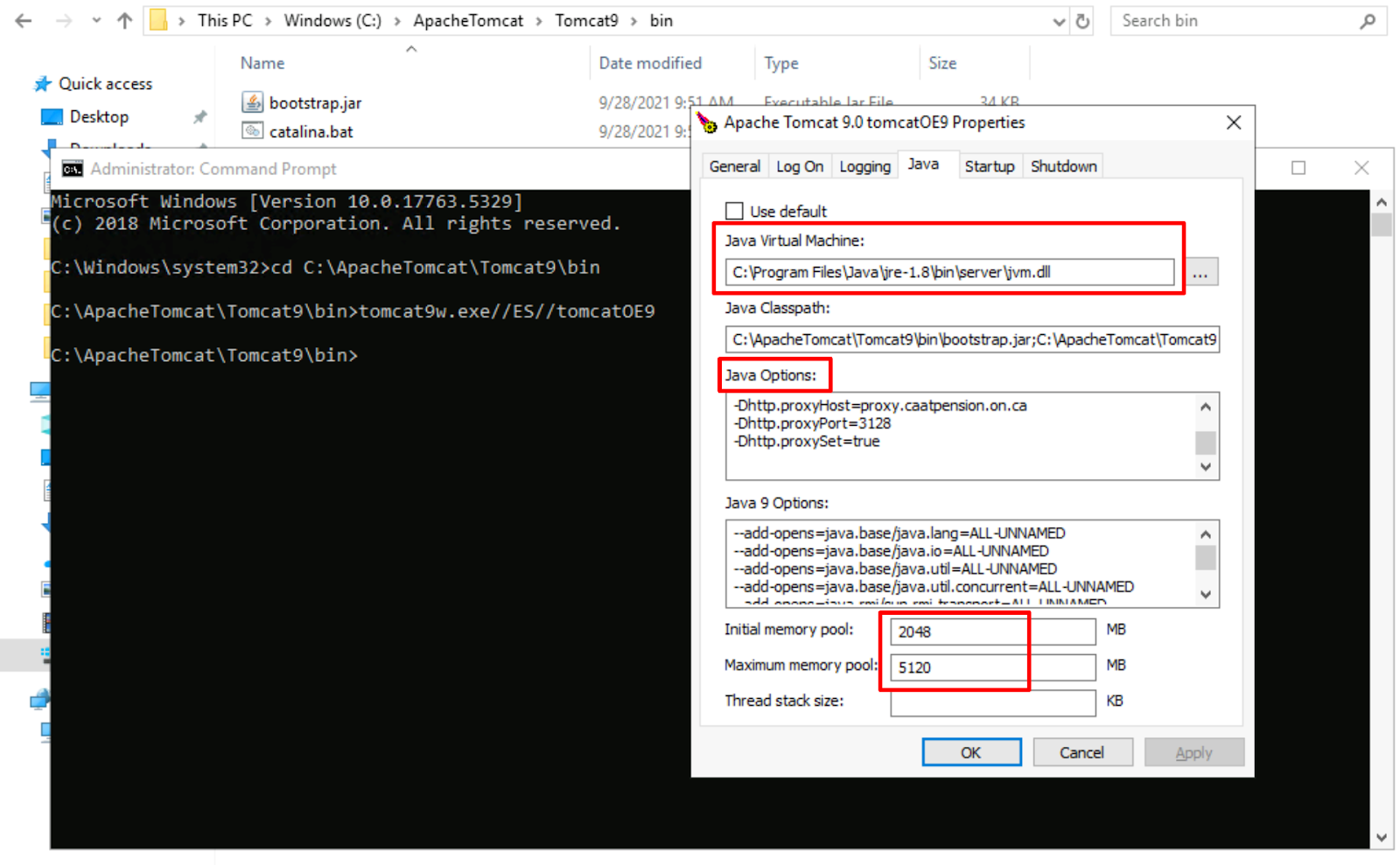
Task: Click the Thread stack size field
Action: pos(993,703)
